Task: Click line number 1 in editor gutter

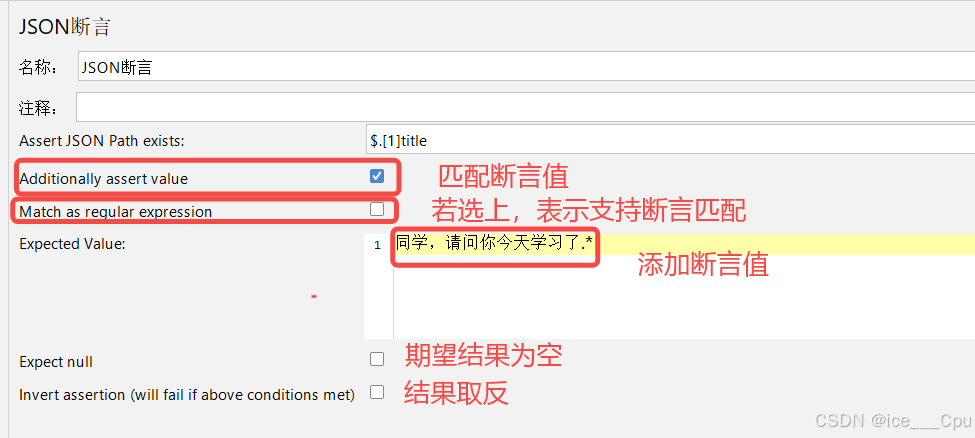Action: coord(377,245)
